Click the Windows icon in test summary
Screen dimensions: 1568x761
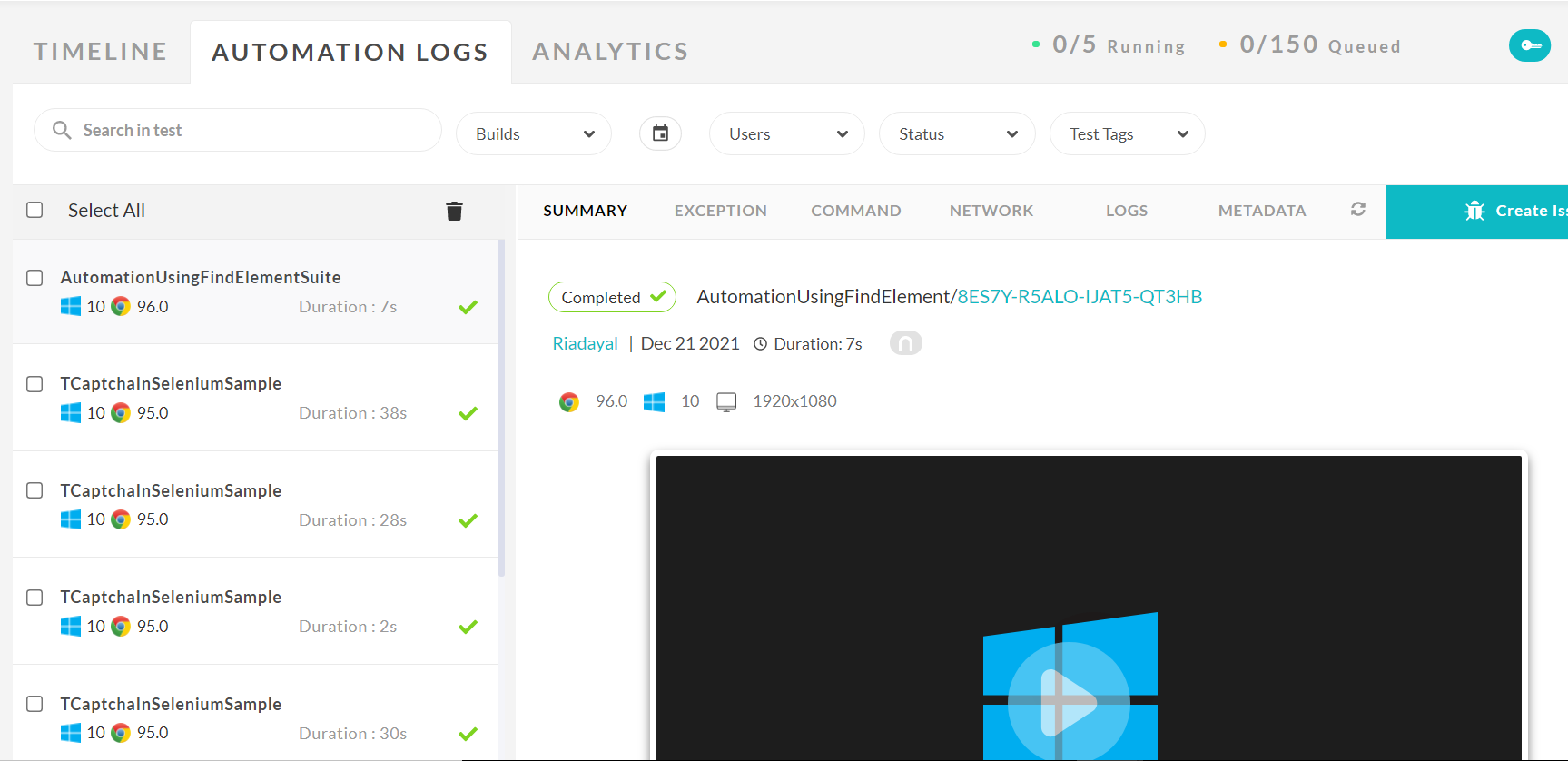coord(654,401)
